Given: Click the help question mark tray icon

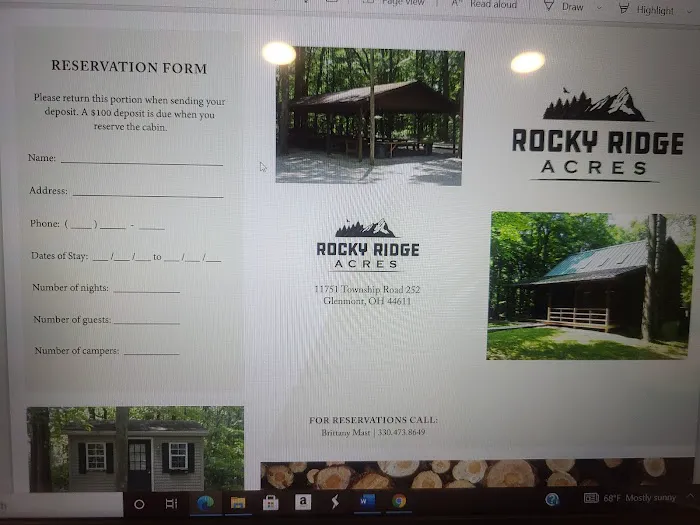Looking at the screenshot, I should [552, 499].
